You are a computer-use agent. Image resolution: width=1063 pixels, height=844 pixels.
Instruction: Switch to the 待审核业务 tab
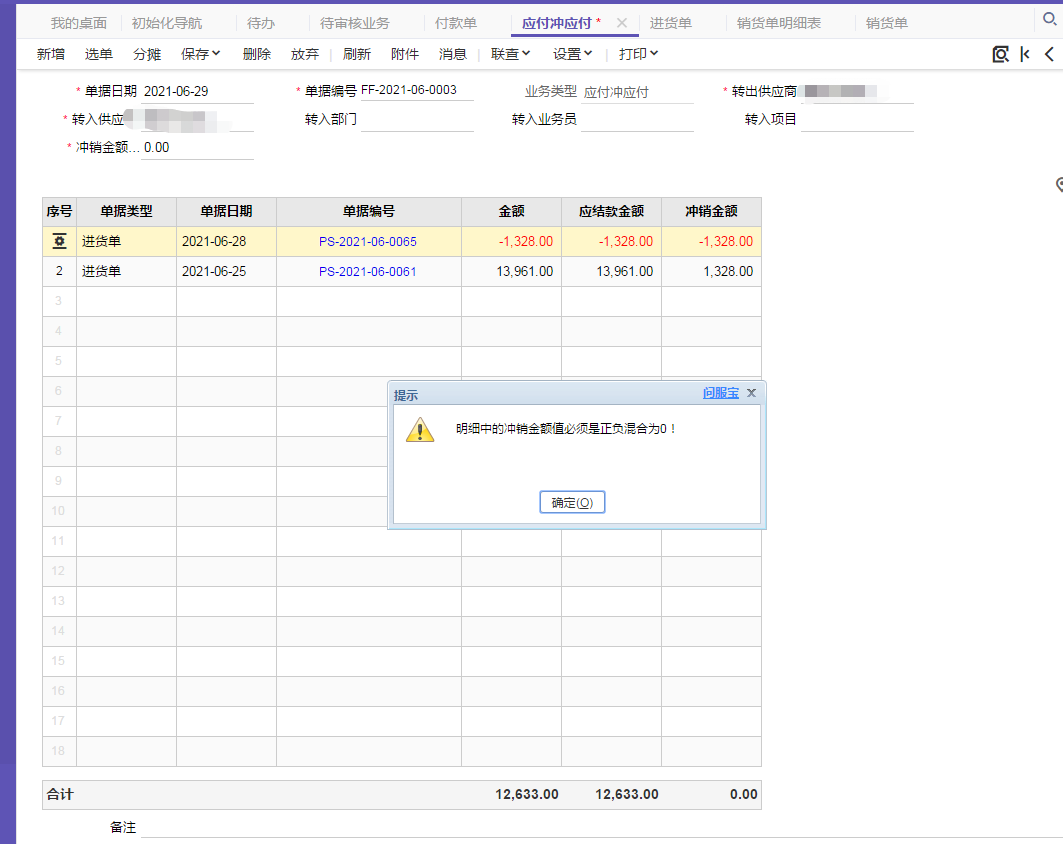click(x=355, y=23)
